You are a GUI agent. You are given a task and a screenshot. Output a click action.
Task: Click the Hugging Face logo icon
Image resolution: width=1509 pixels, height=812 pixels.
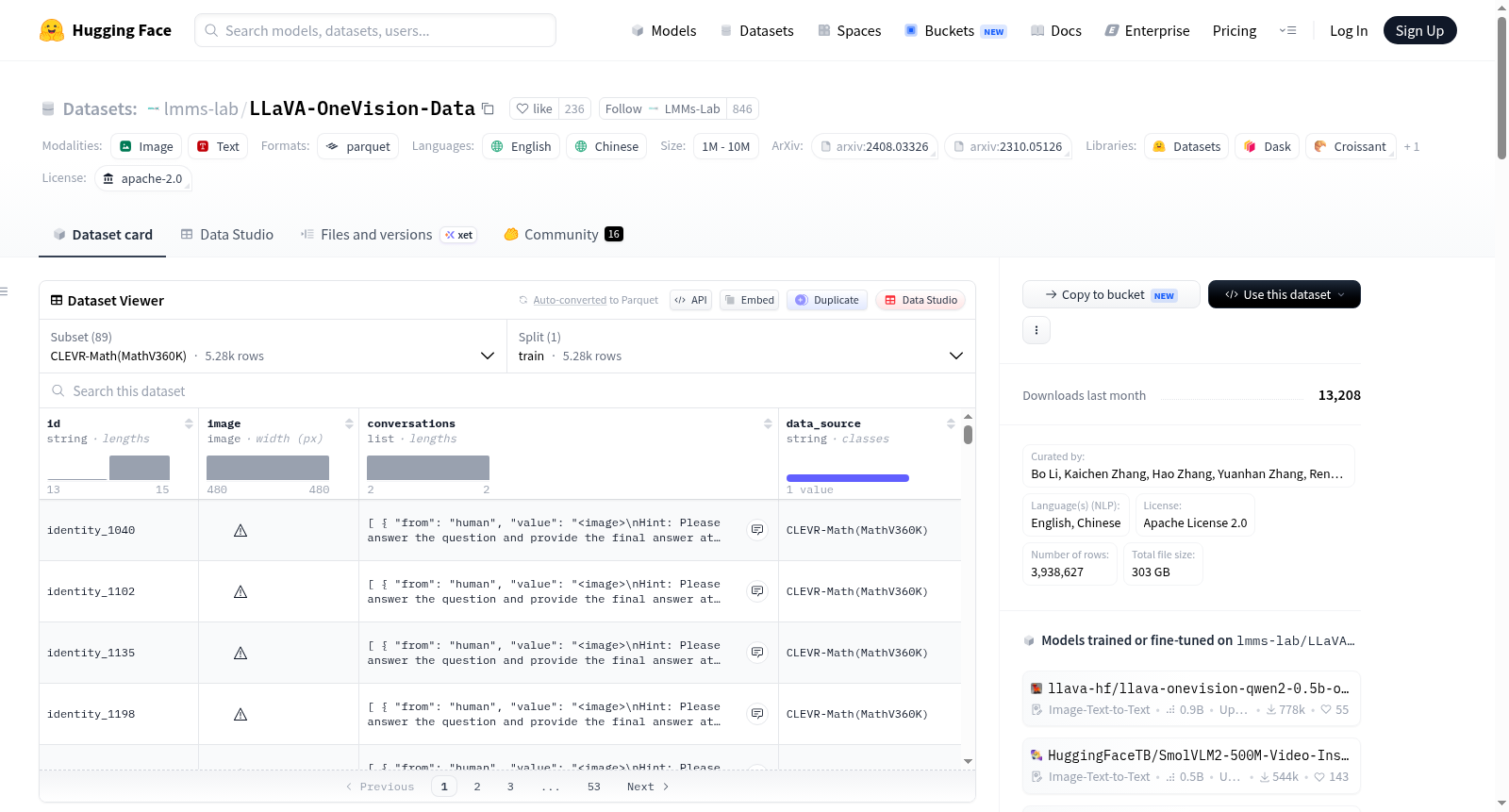click(x=52, y=30)
